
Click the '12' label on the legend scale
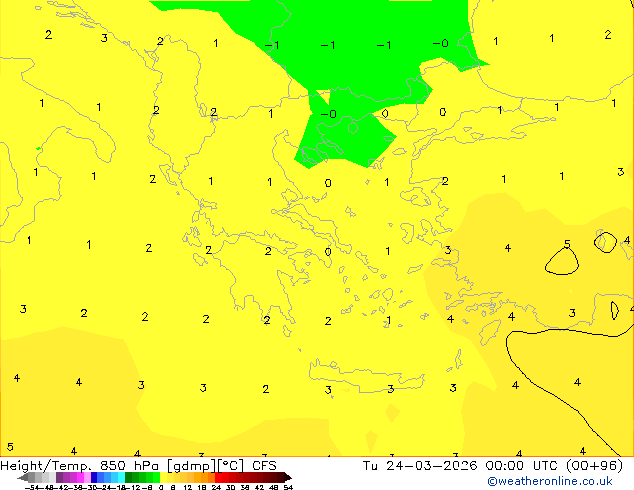click(x=188, y=487)
